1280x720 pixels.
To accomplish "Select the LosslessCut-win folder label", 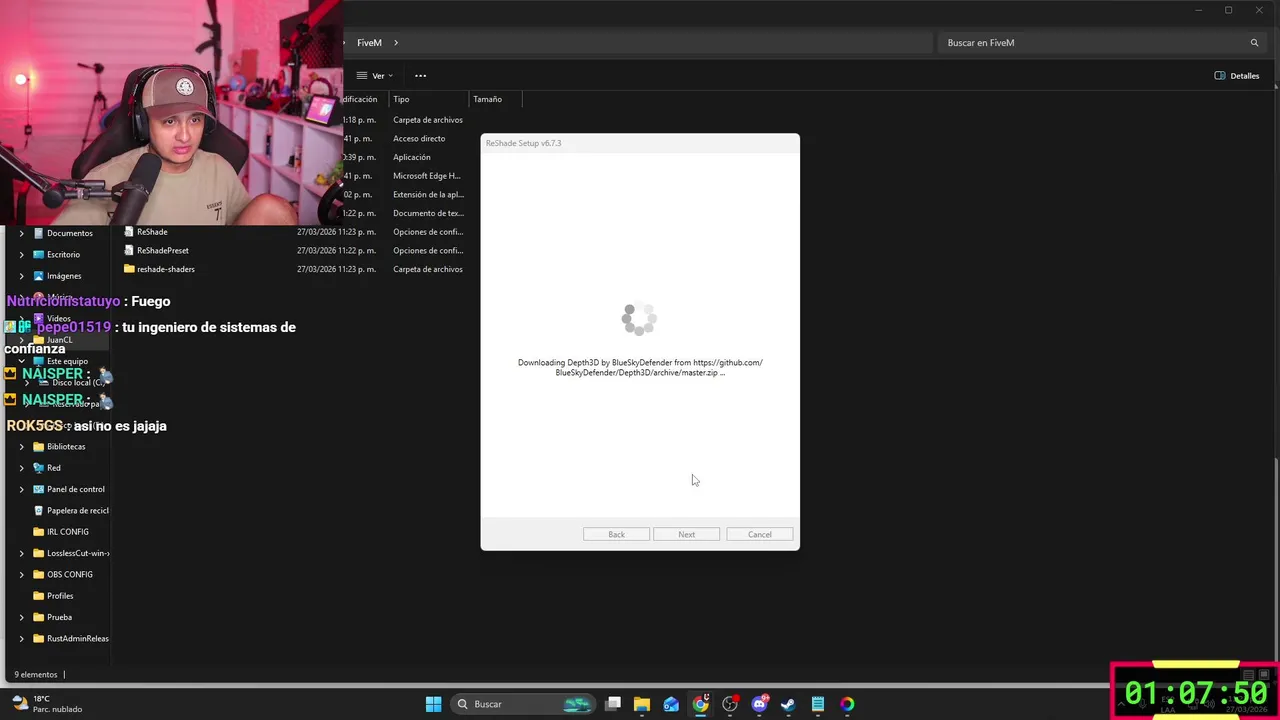I will click(x=78, y=553).
